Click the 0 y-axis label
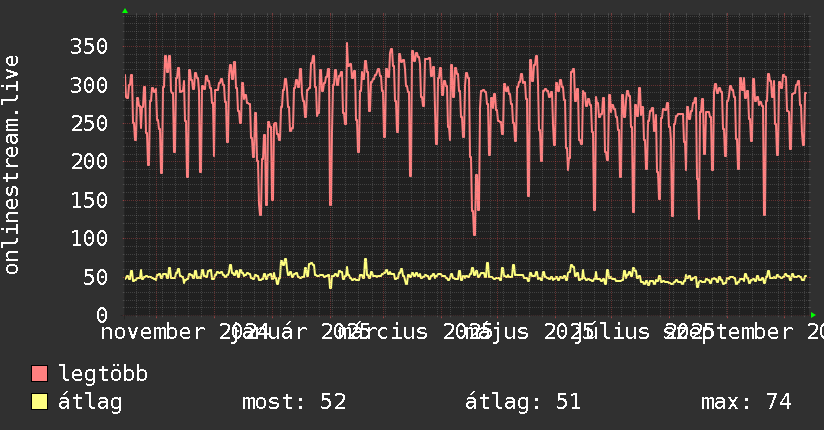The image size is (824, 430). 102,315
